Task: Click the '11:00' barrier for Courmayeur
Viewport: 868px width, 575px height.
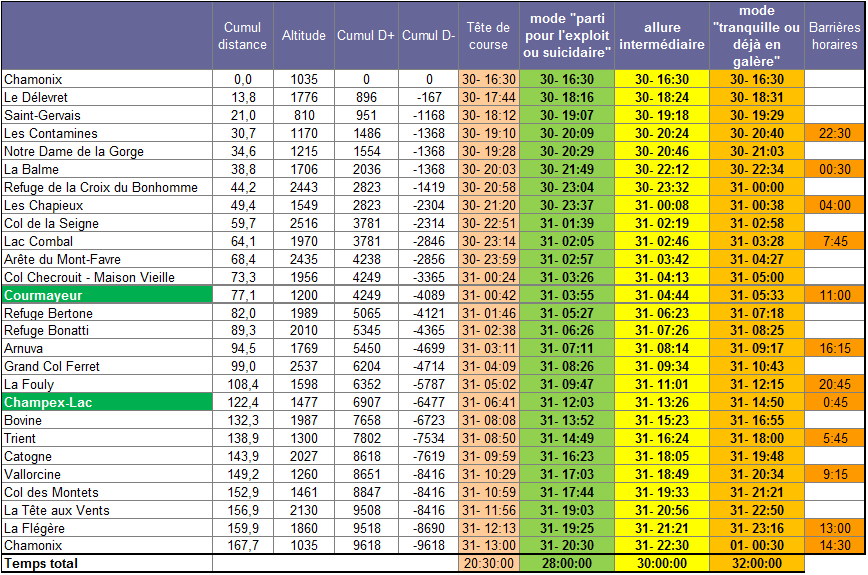Action: (x=834, y=295)
